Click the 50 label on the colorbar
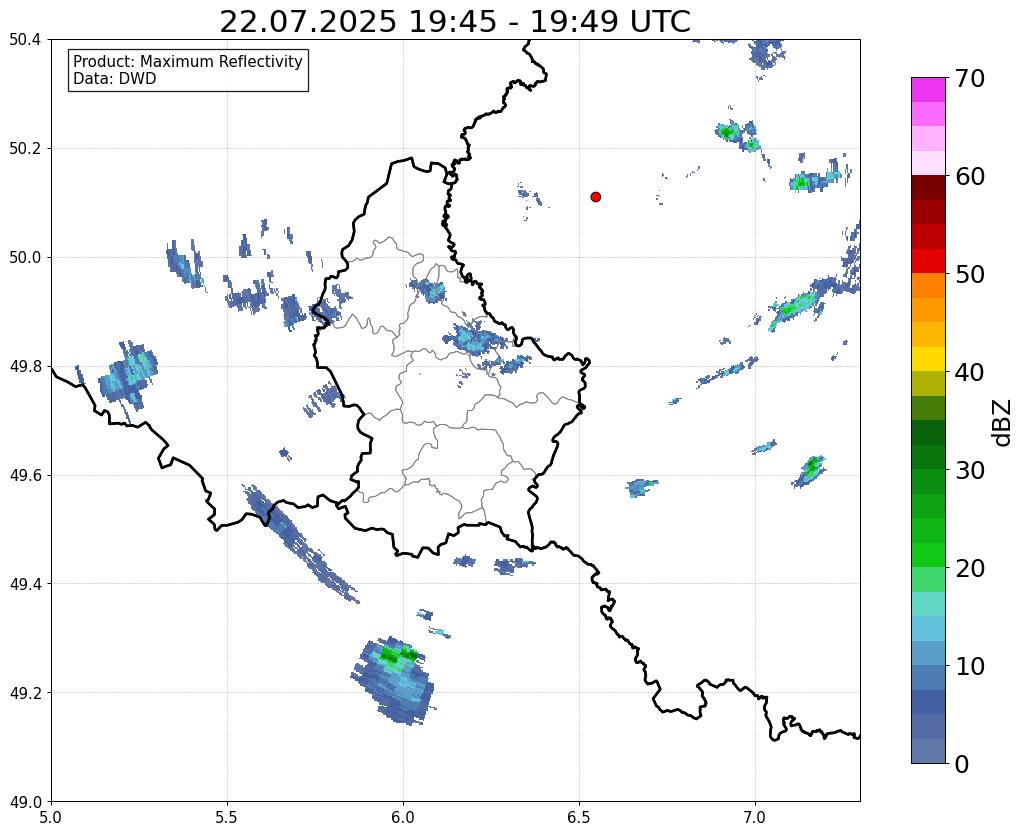The image size is (1023, 834). click(970, 274)
